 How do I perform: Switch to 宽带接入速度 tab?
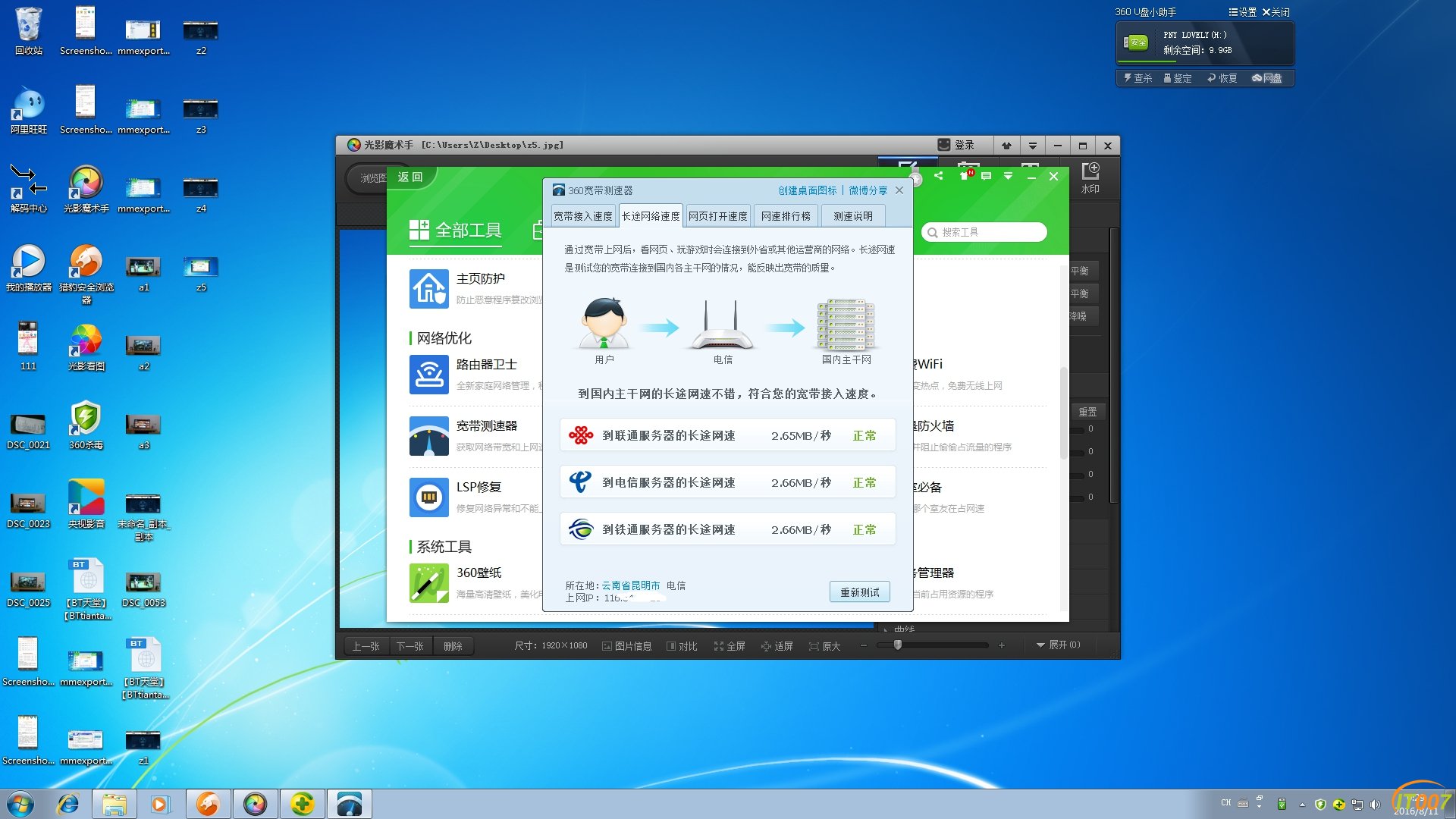pyautogui.click(x=583, y=216)
